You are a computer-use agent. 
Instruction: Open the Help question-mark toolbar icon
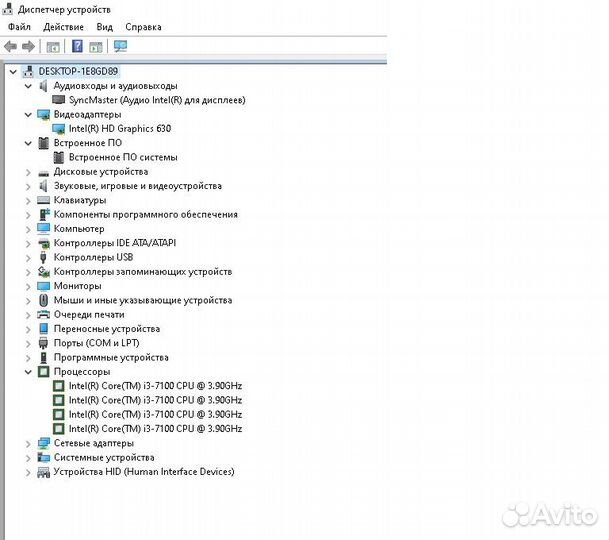tap(77, 46)
